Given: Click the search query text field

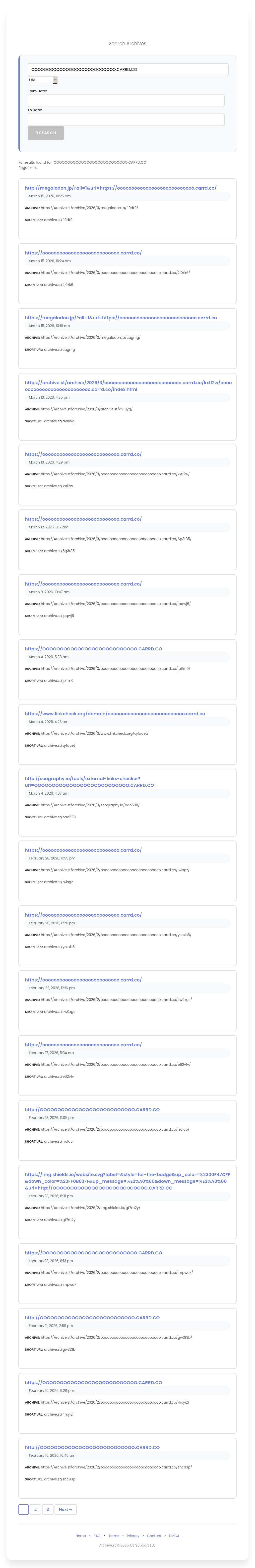Looking at the screenshot, I should coord(127,69).
